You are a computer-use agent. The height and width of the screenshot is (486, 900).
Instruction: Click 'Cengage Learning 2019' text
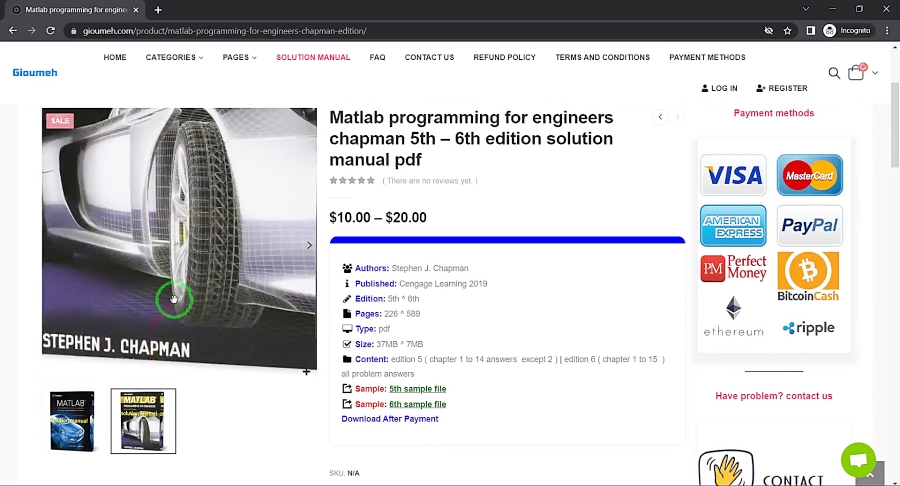tap(443, 283)
